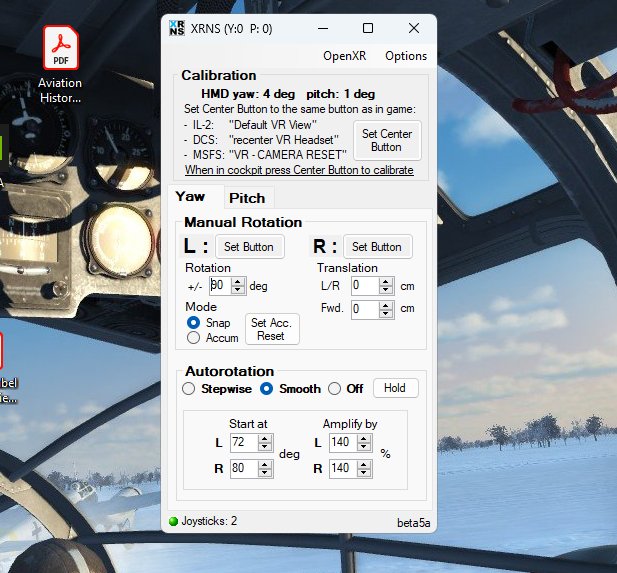Select Stepwise autorotation
The image size is (617, 573).
pos(188,389)
